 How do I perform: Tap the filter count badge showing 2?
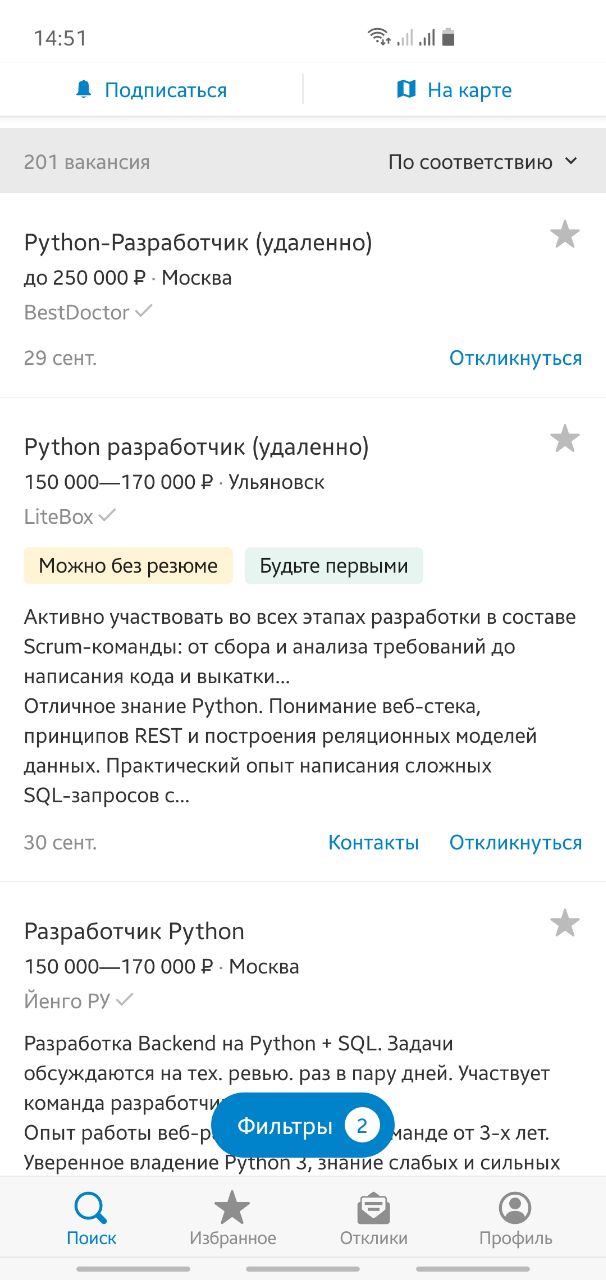point(362,1126)
